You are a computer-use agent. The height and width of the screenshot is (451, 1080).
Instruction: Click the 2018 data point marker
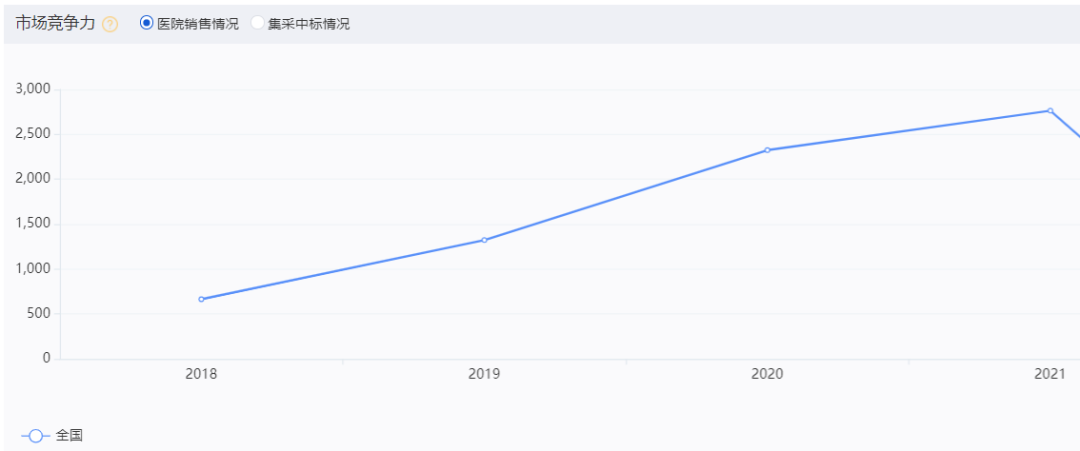(201, 299)
